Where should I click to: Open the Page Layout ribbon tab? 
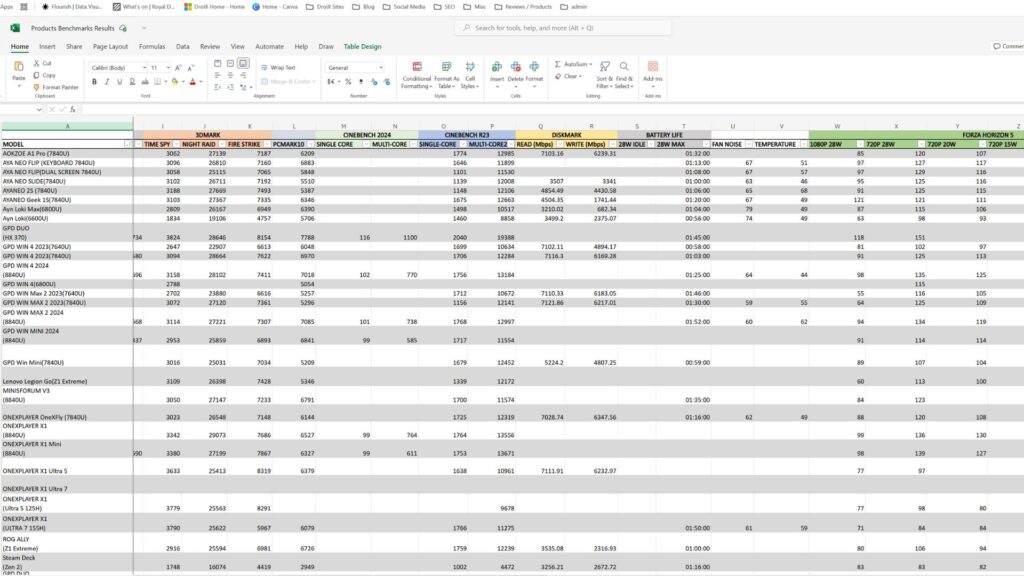pyautogui.click(x=110, y=46)
